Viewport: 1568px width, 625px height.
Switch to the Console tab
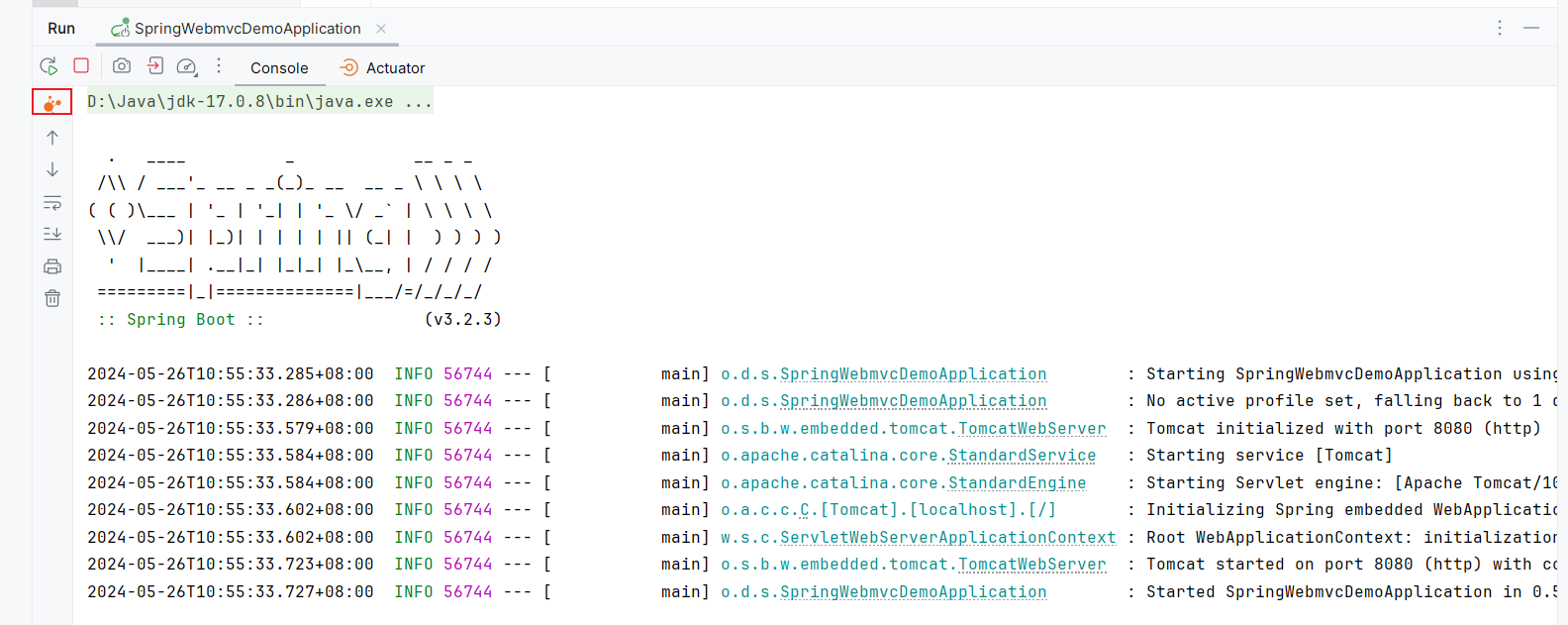(x=279, y=68)
